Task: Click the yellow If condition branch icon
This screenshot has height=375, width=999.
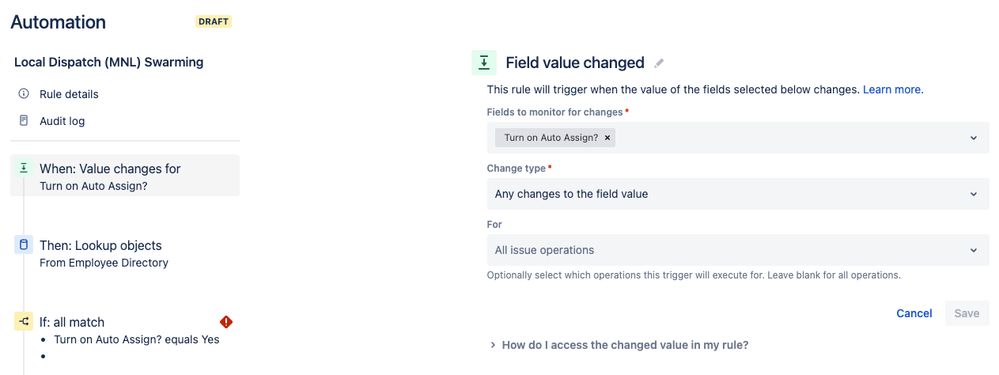Action: (24, 322)
